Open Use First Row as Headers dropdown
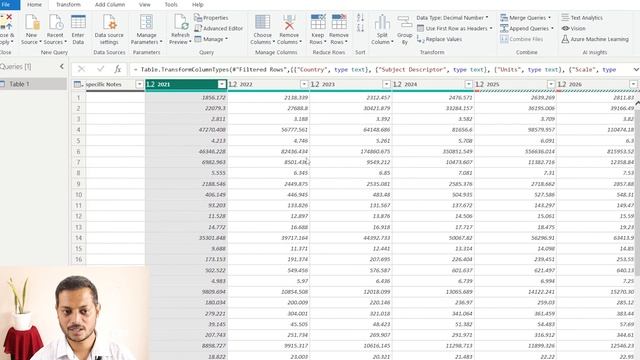The width and height of the screenshot is (640, 360). [455, 28]
